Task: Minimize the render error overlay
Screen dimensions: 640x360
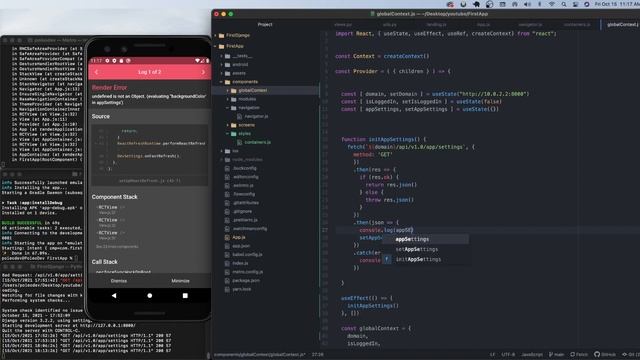Action: pos(180,281)
